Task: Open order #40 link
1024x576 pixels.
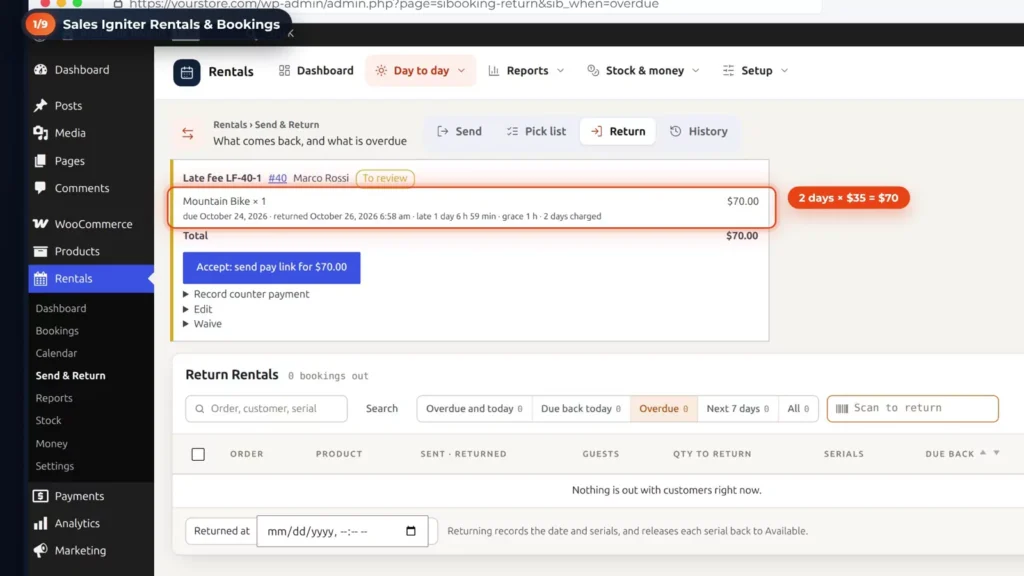Action: tap(278, 178)
